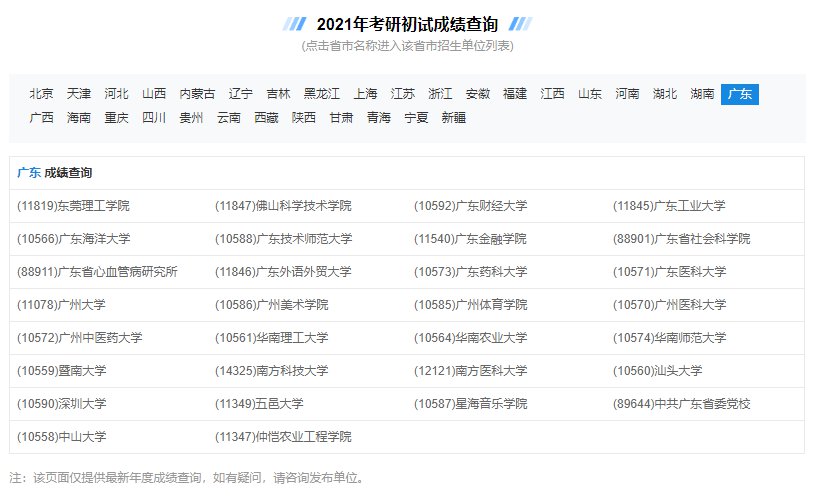Select the highlighted 广东 province tab
820x500 pixels.
(x=739, y=94)
